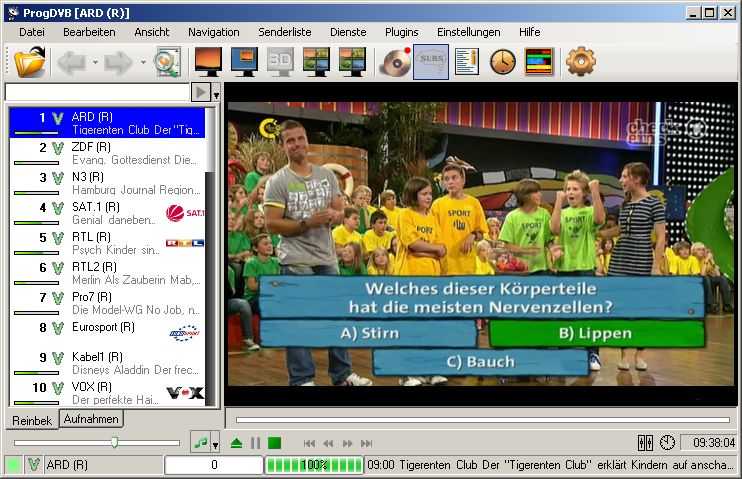This screenshot has height=479, width=742.
Task: Click the 3D display mode icon
Action: point(280,62)
